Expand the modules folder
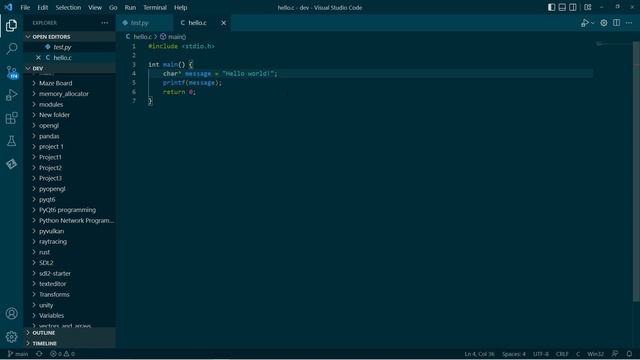The image size is (640, 360). [x=69, y=104]
